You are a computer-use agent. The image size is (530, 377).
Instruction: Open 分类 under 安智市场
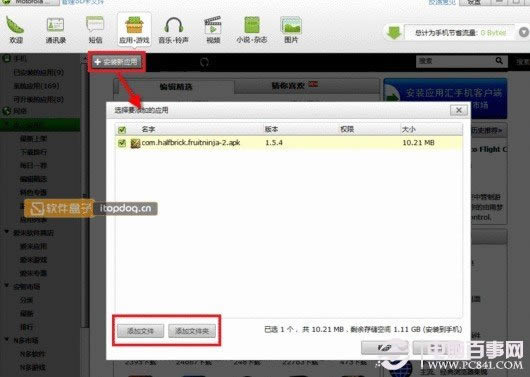click(x=26, y=300)
